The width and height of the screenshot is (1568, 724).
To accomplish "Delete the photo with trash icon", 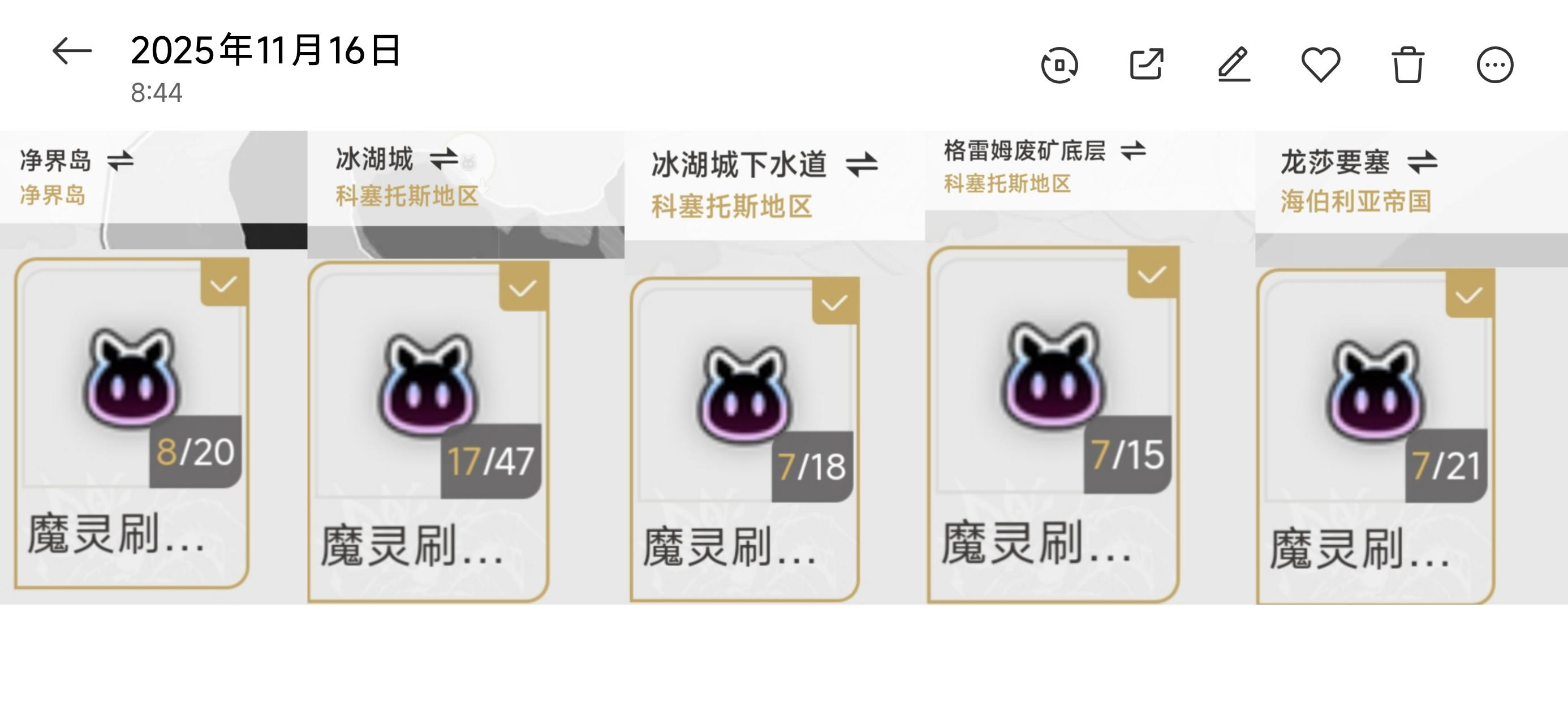I will [1408, 64].
